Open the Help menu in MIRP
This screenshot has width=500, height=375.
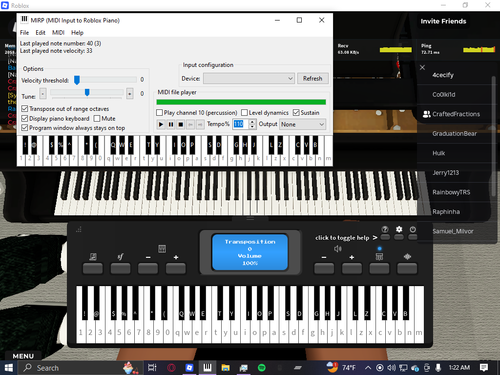pyautogui.click(x=77, y=33)
